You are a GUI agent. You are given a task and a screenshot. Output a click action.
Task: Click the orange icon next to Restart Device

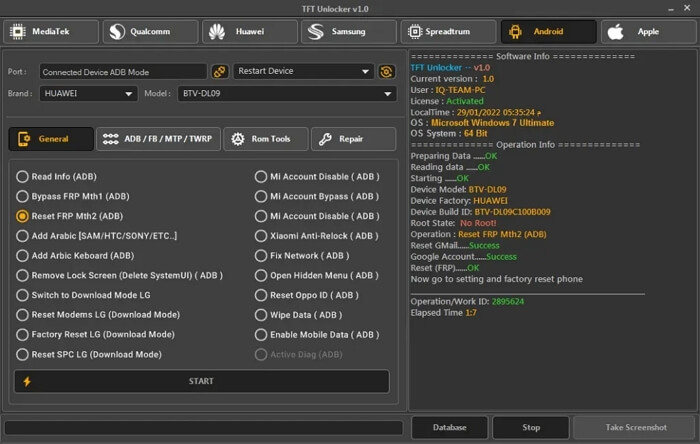386,71
